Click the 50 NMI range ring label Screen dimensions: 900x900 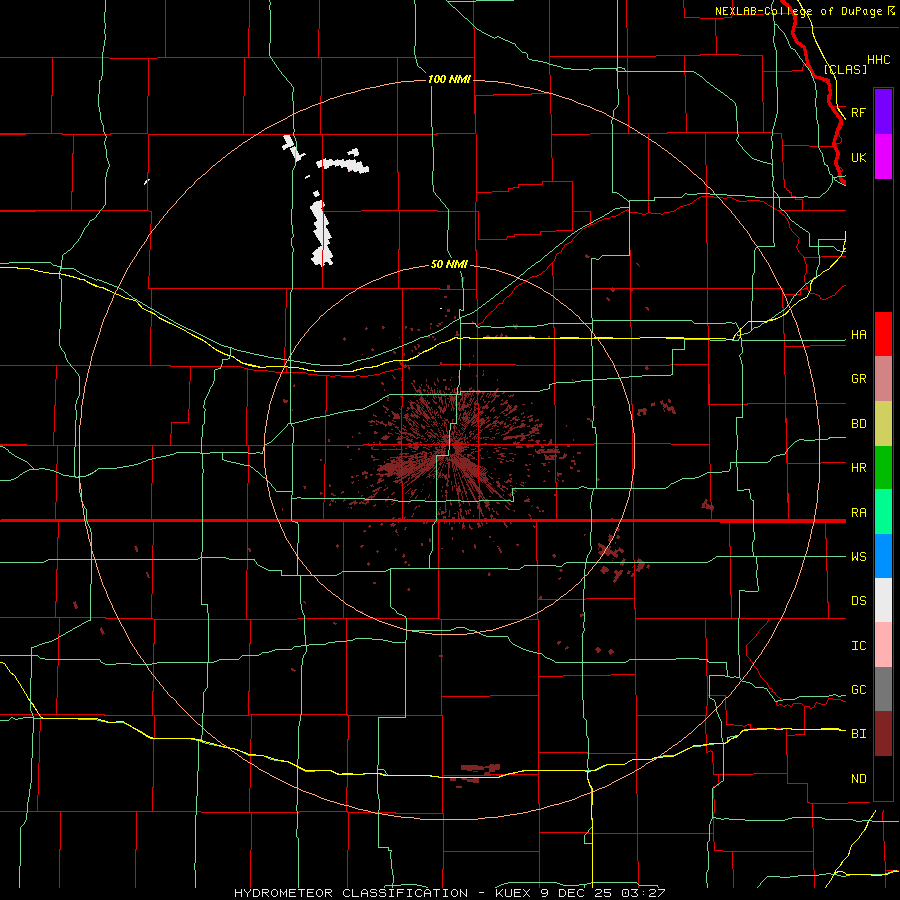coord(449,265)
